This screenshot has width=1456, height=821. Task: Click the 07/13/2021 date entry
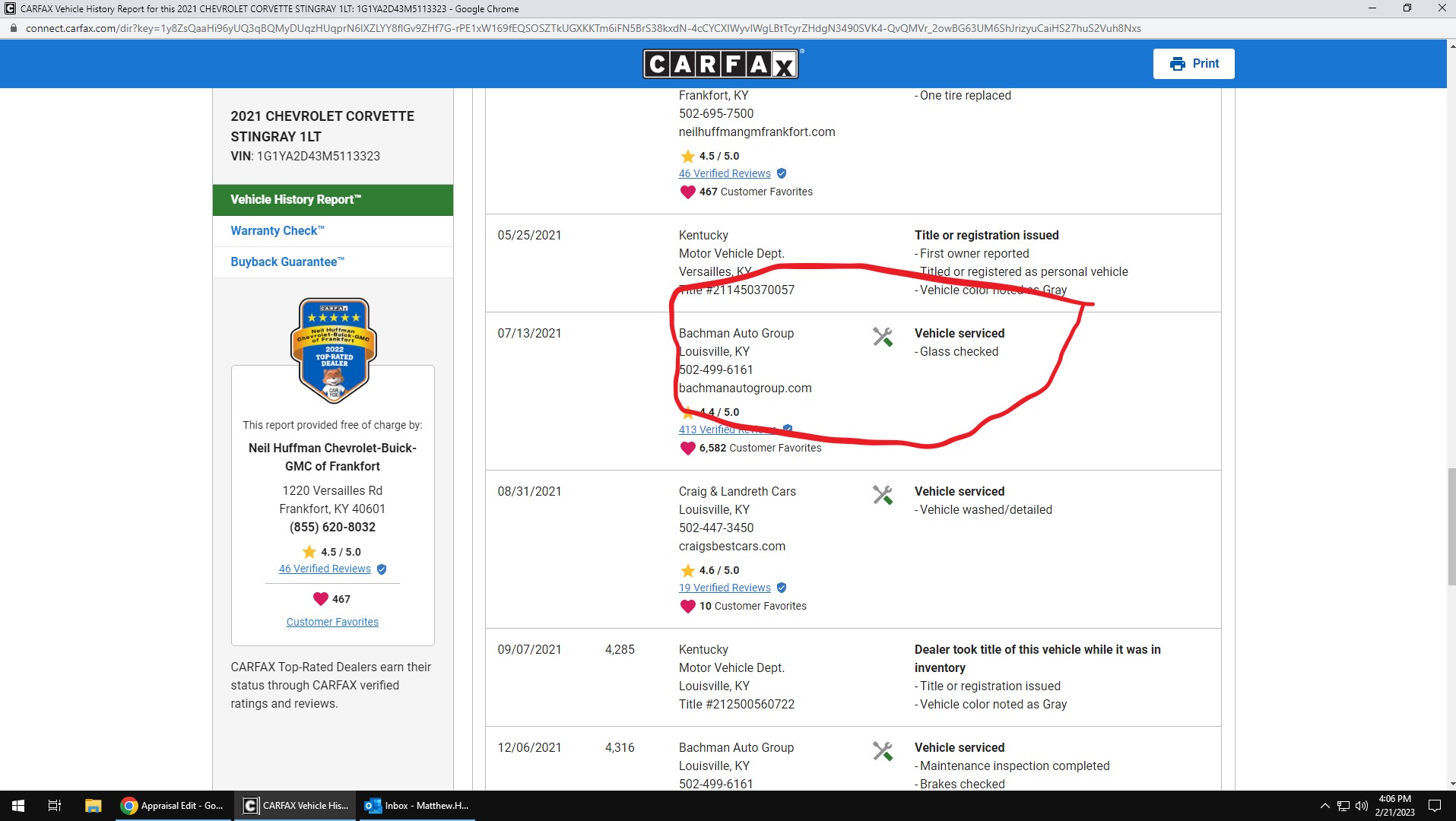(x=530, y=334)
